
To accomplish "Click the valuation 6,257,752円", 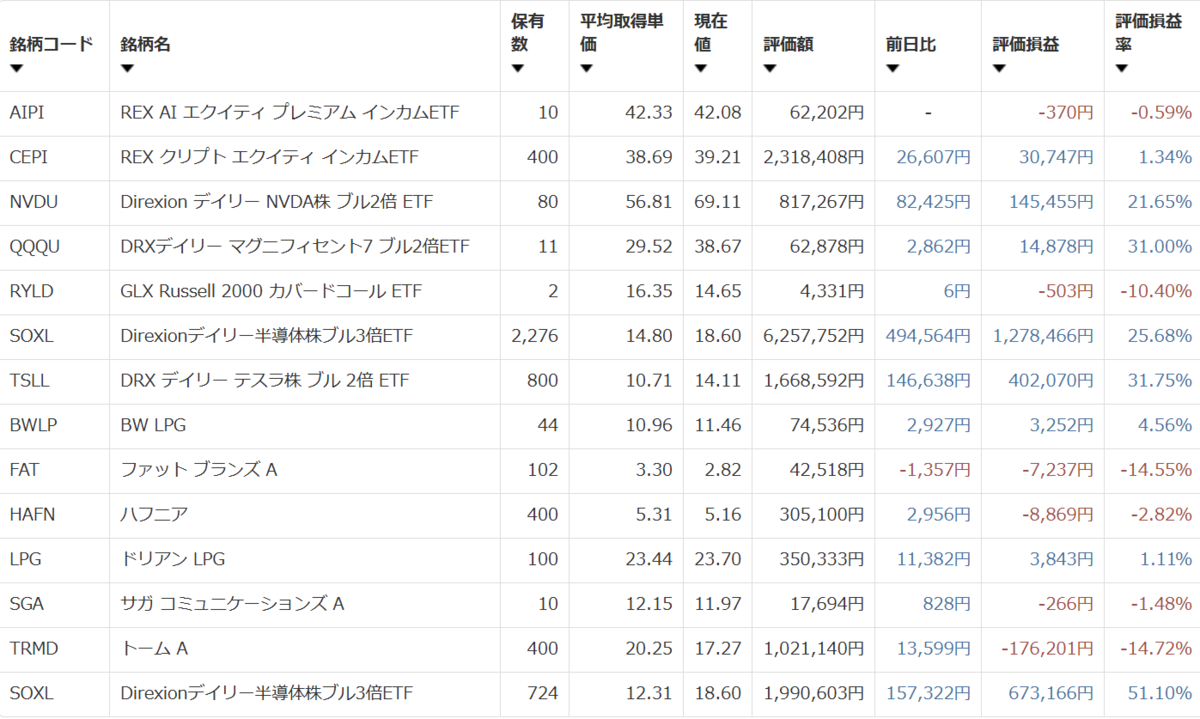I will point(814,336).
